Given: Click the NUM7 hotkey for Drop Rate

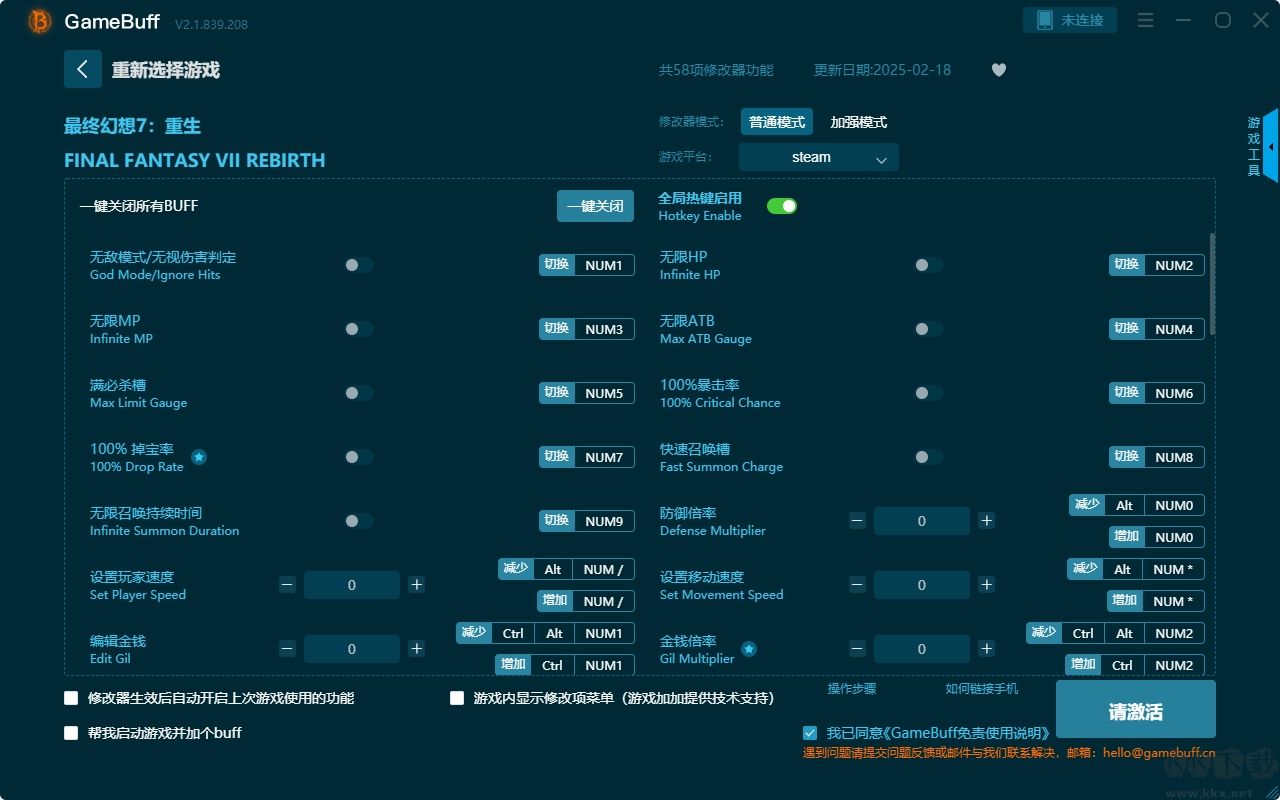Looking at the screenshot, I should pos(604,457).
